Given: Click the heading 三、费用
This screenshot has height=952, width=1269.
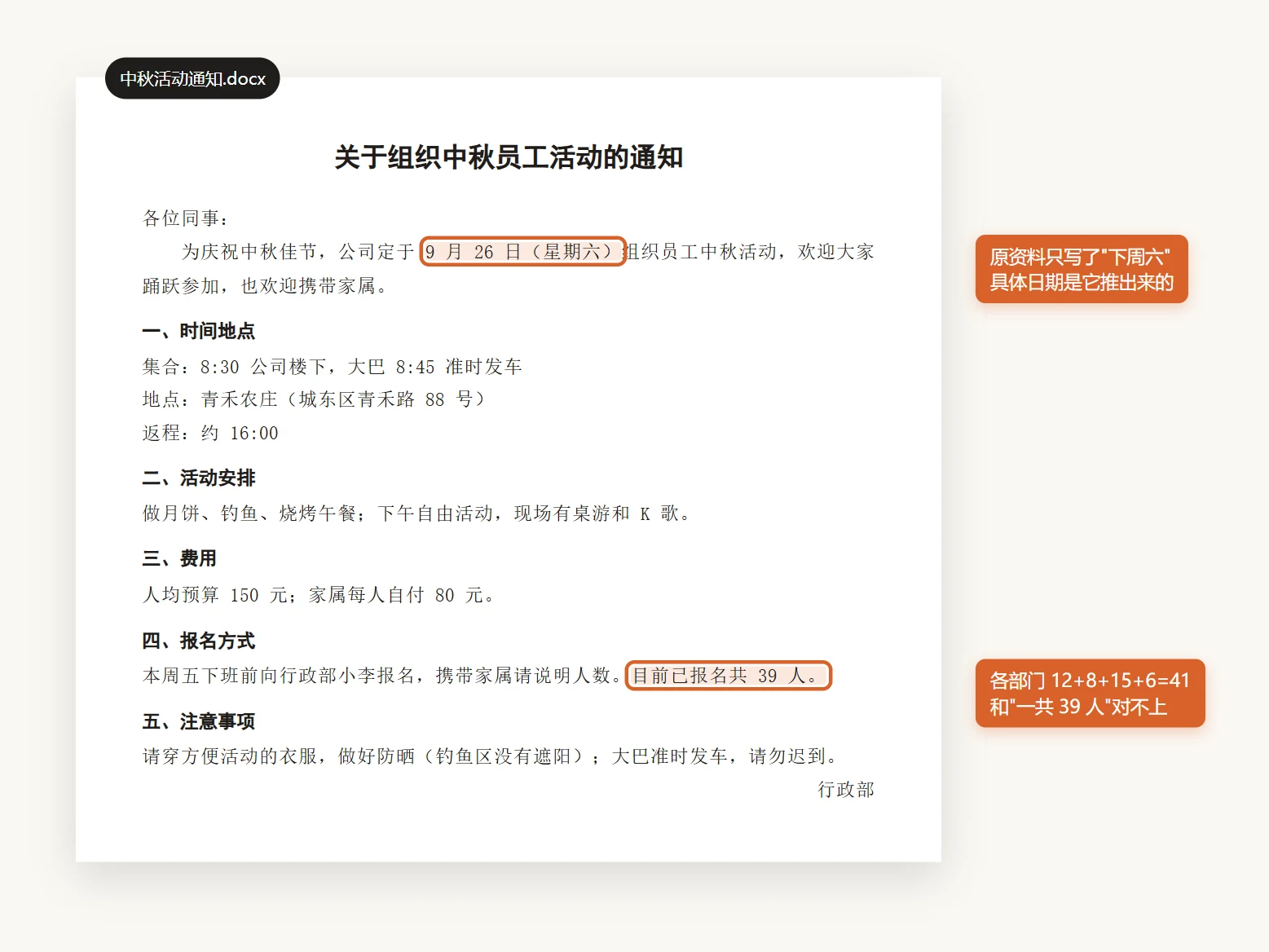Looking at the screenshot, I should click(179, 558).
